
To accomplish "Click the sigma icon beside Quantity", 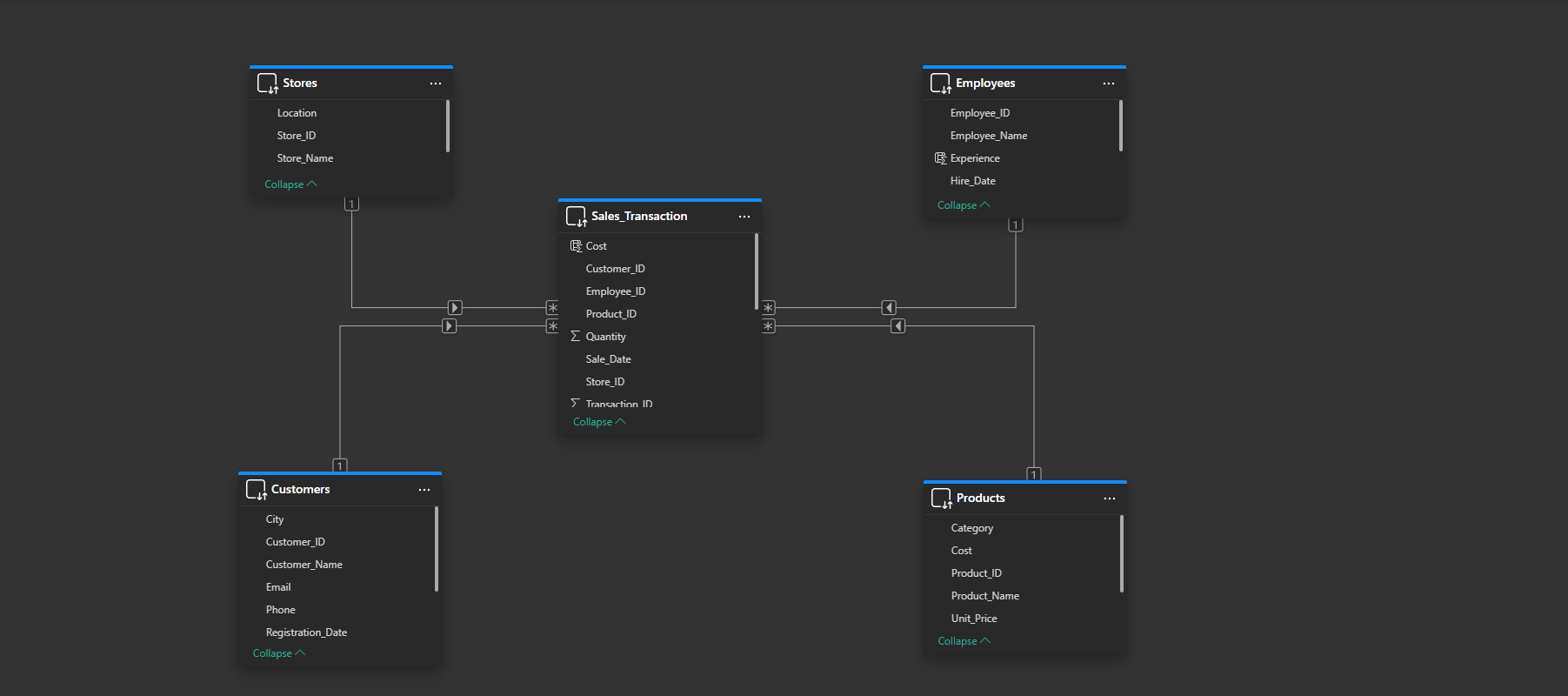I will (x=575, y=337).
